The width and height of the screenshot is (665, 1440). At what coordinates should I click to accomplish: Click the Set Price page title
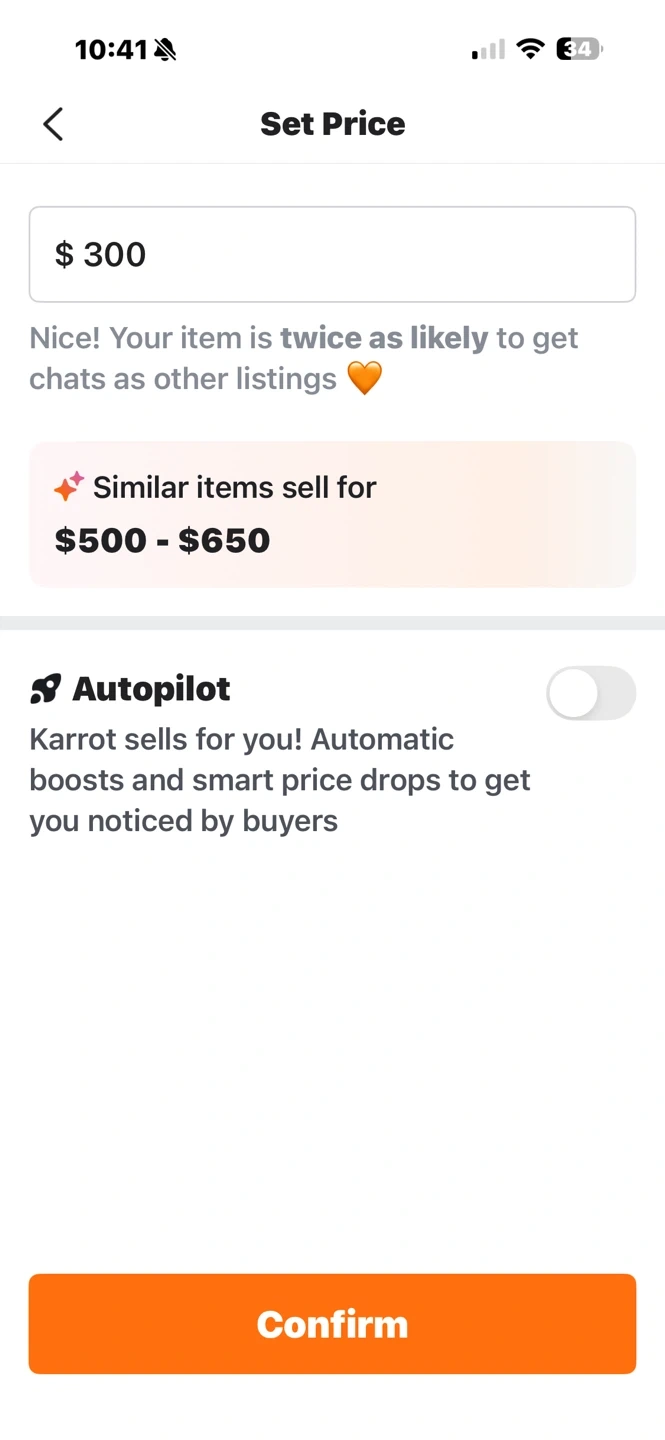[x=332, y=124]
